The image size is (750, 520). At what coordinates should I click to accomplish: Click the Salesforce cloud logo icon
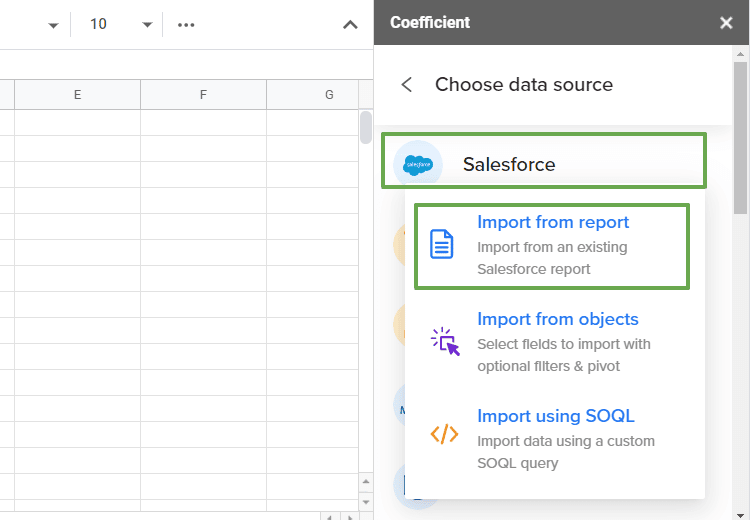[x=418, y=165]
